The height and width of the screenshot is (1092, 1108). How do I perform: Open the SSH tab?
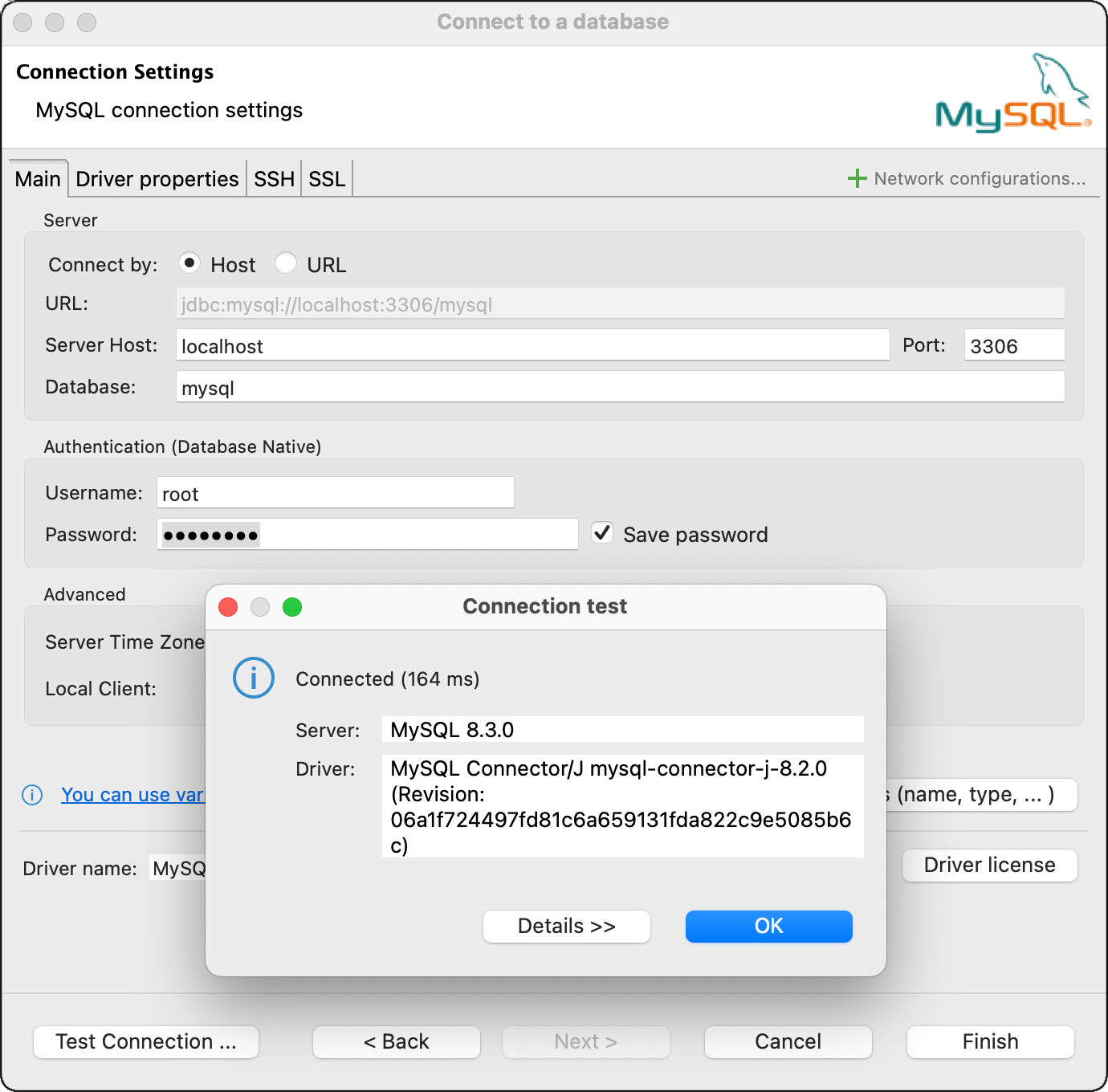coord(274,178)
